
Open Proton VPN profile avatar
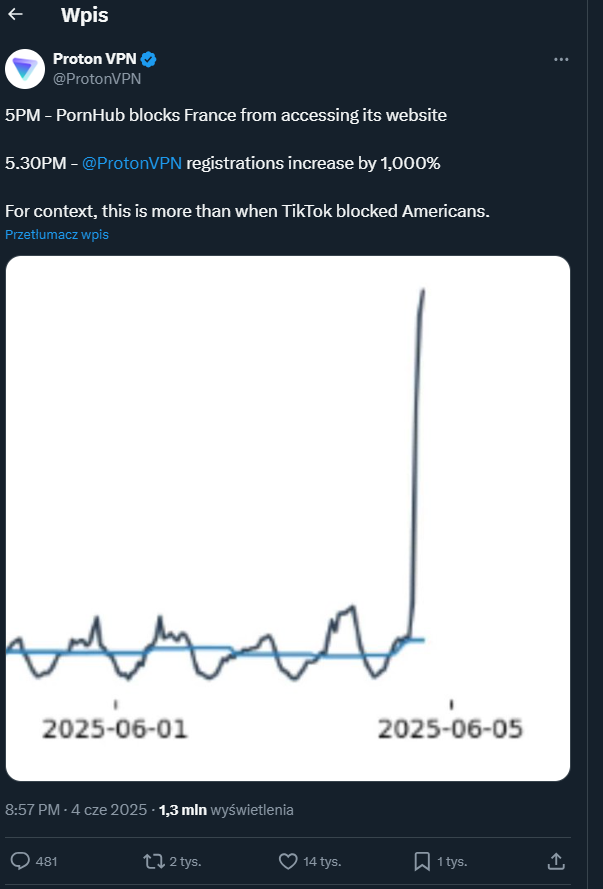(25, 69)
